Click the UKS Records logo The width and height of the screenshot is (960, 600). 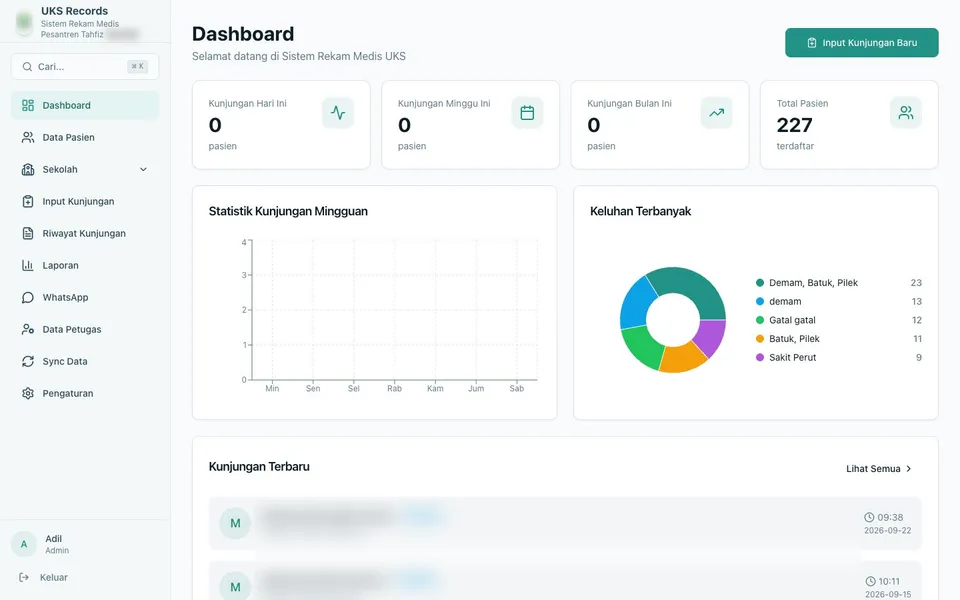(x=24, y=22)
